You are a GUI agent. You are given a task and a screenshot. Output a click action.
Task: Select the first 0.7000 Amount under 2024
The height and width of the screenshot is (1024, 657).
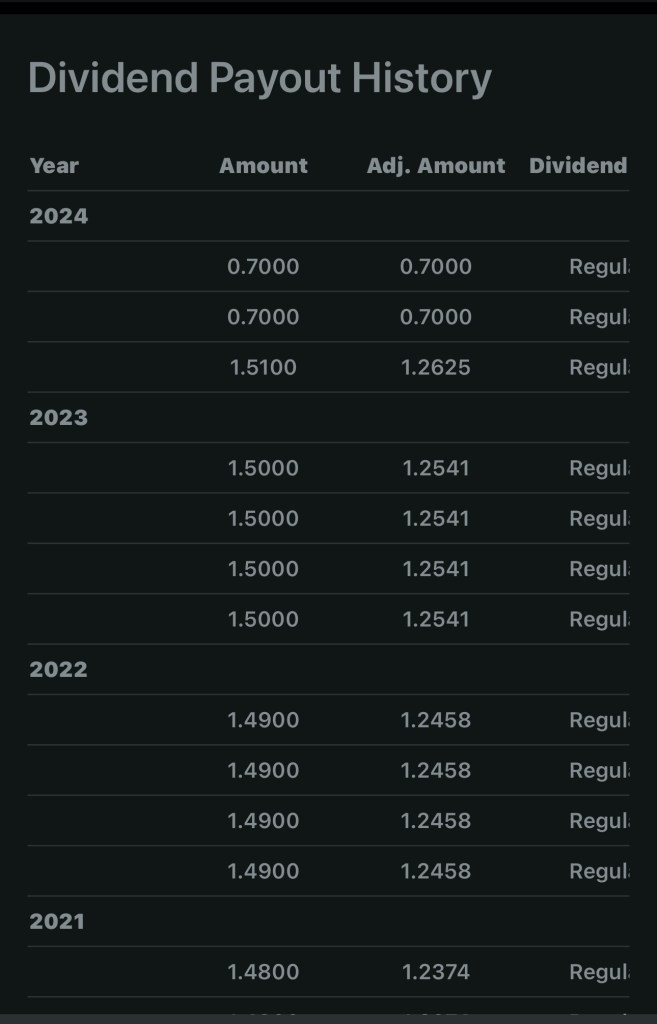click(x=263, y=267)
